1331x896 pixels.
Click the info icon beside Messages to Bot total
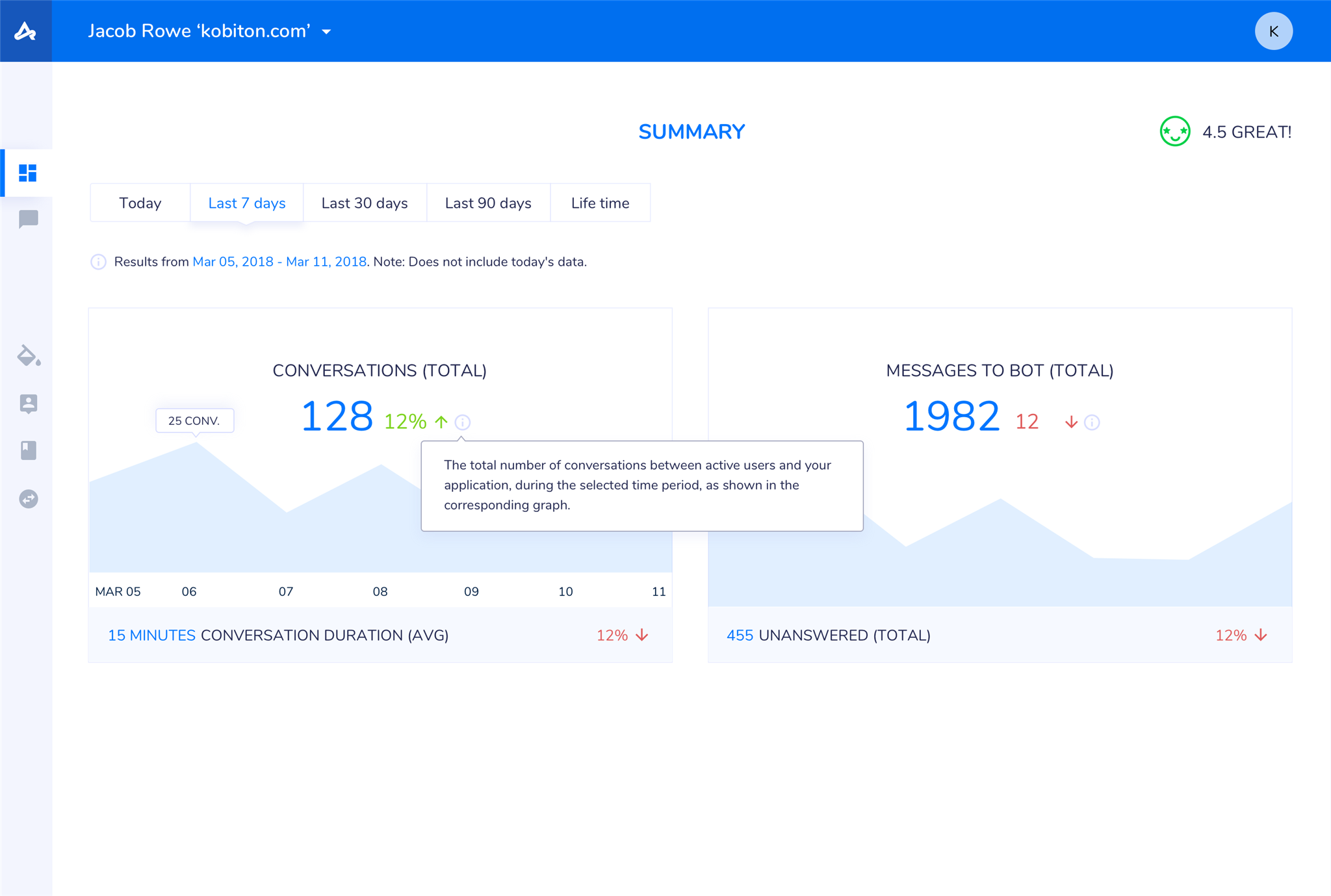[x=1092, y=422]
